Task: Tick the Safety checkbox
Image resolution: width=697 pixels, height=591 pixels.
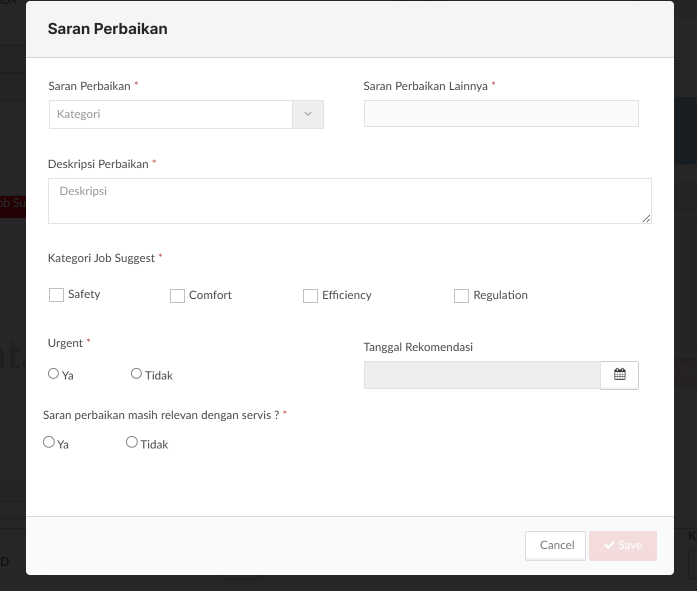Action: [x=56, y=295]
